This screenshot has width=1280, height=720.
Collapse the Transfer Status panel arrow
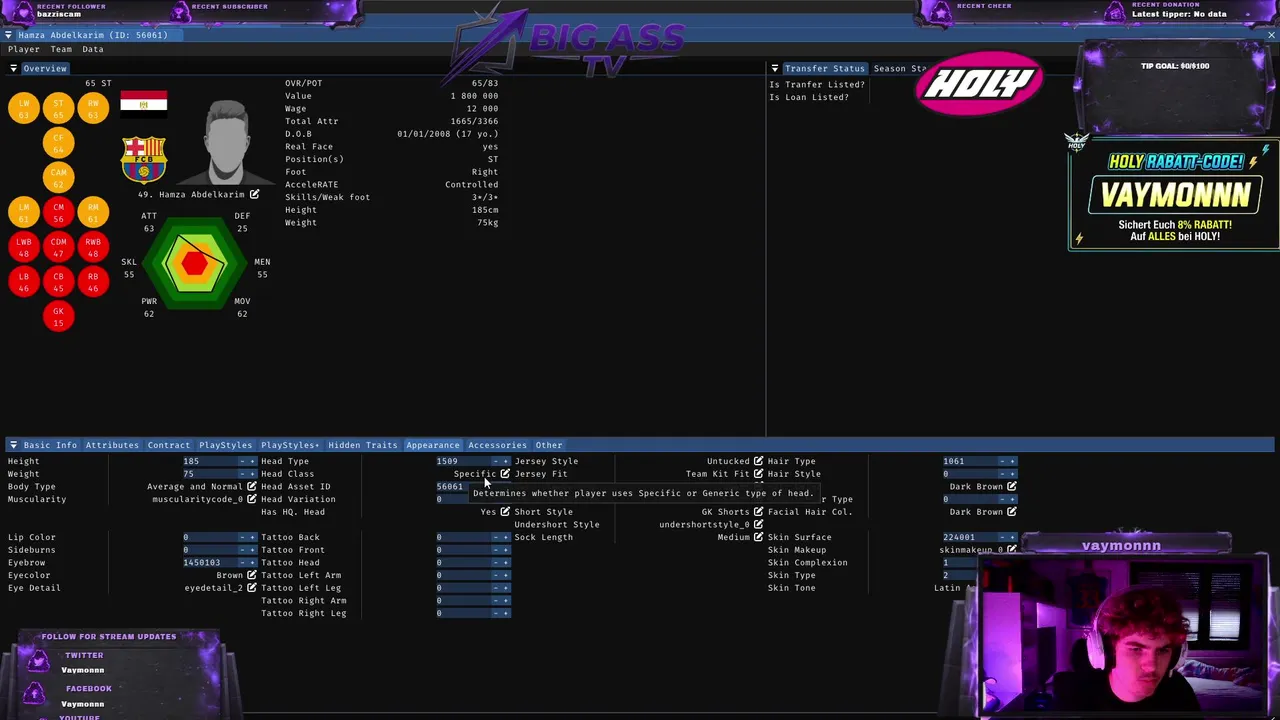coord(775,69)
